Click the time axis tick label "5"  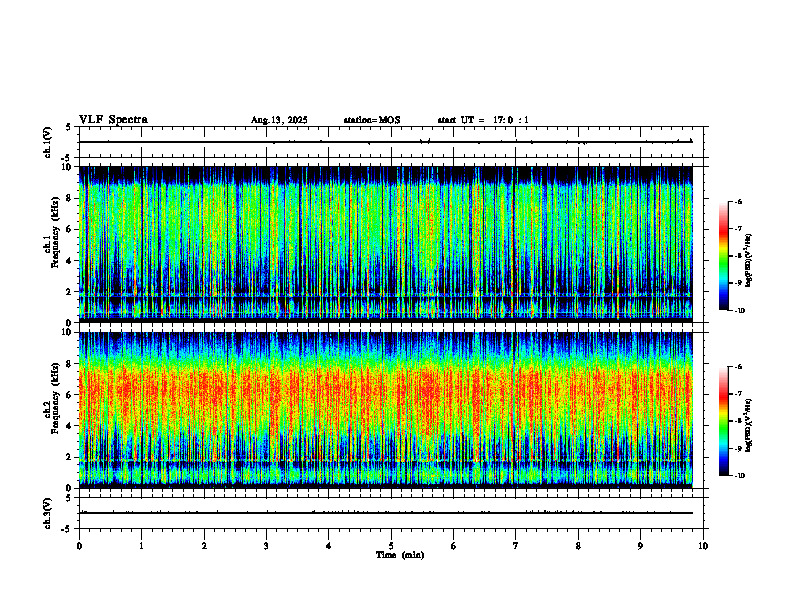coord(391,546)
